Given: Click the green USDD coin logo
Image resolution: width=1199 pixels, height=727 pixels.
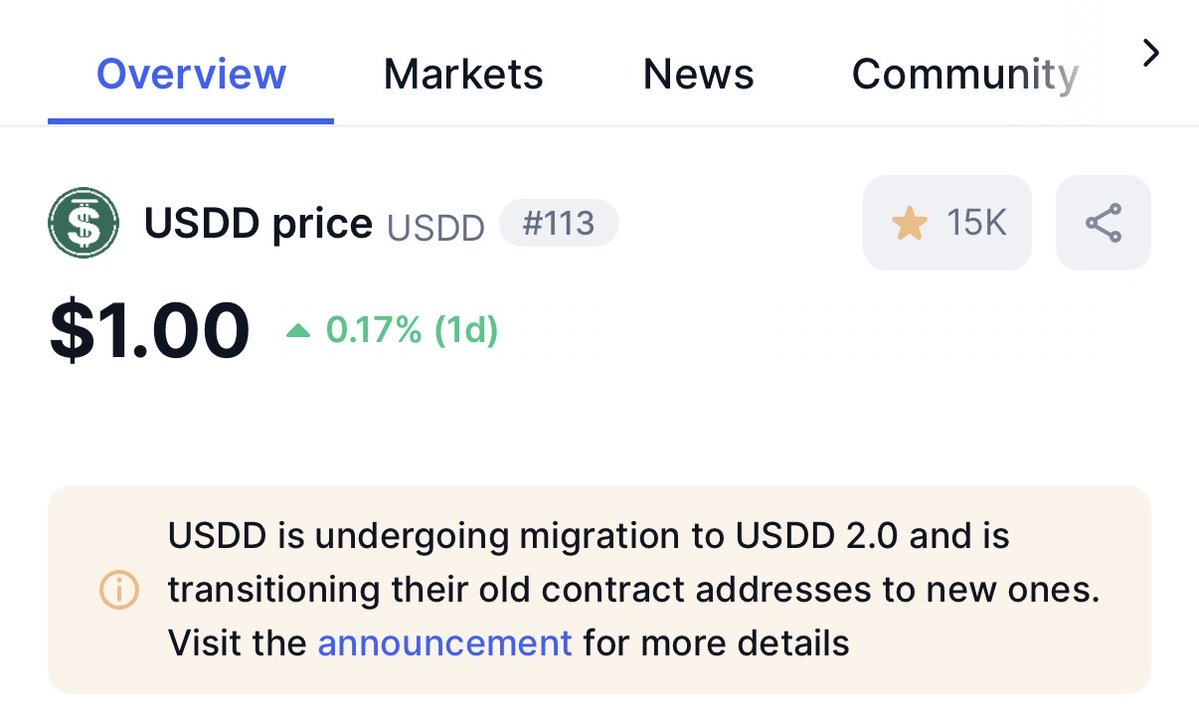Looking at the screenshot, I should (x=83, y=223).
